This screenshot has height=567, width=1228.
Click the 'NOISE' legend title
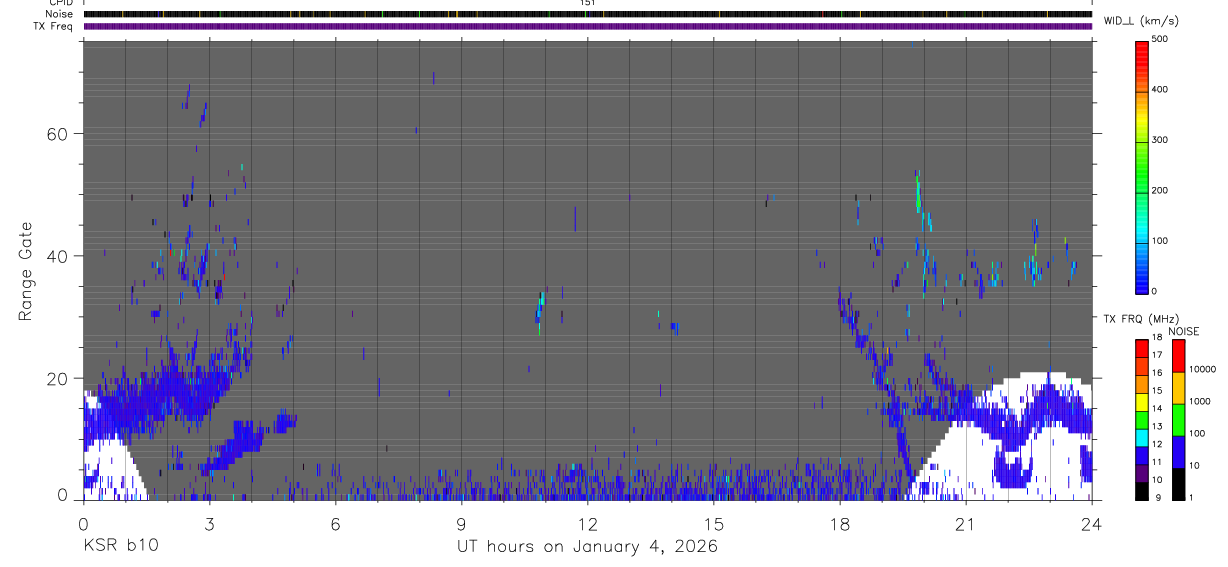point(1184,331)
